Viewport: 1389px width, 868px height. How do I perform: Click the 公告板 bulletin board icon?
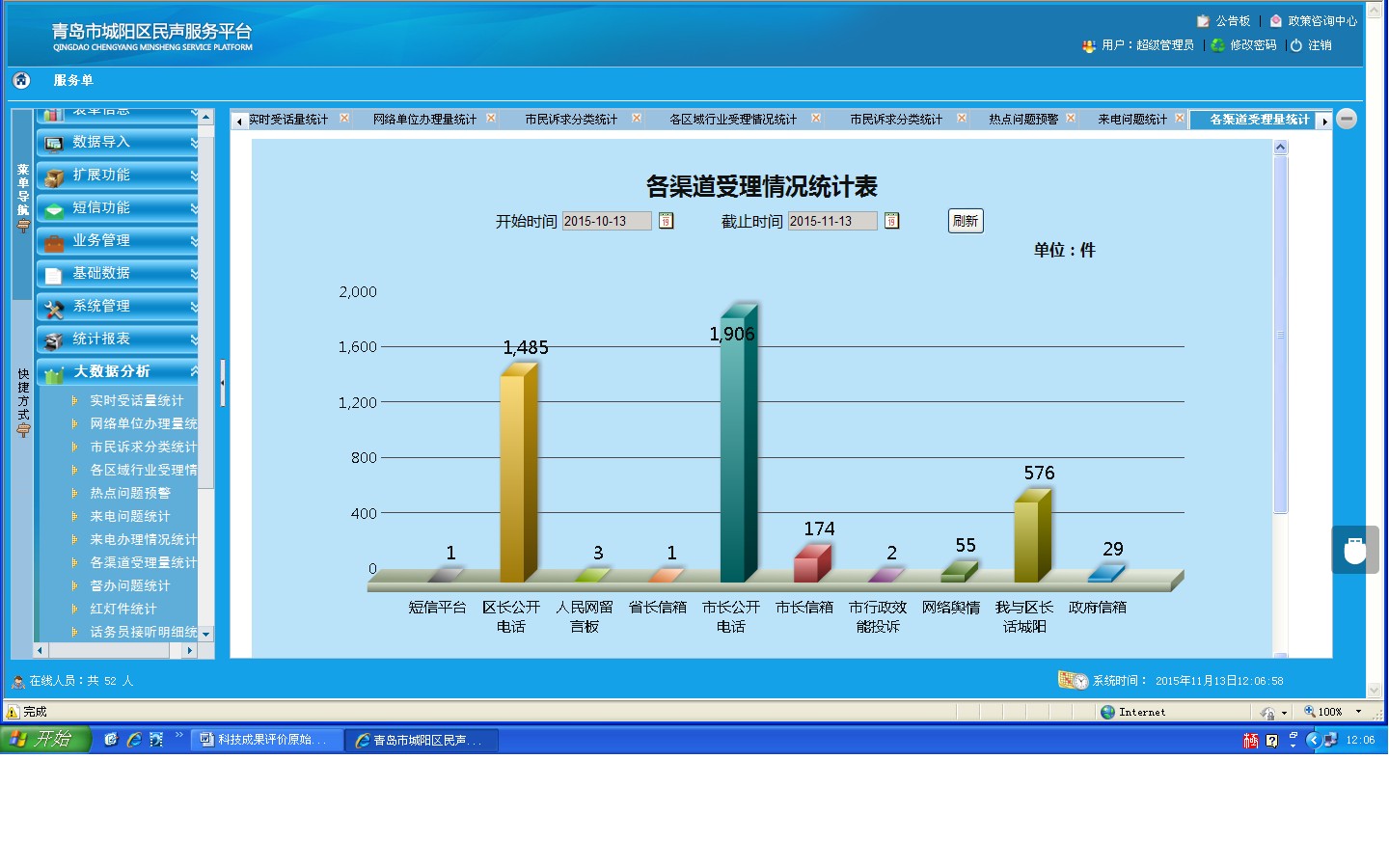(x=1203, y=21)
